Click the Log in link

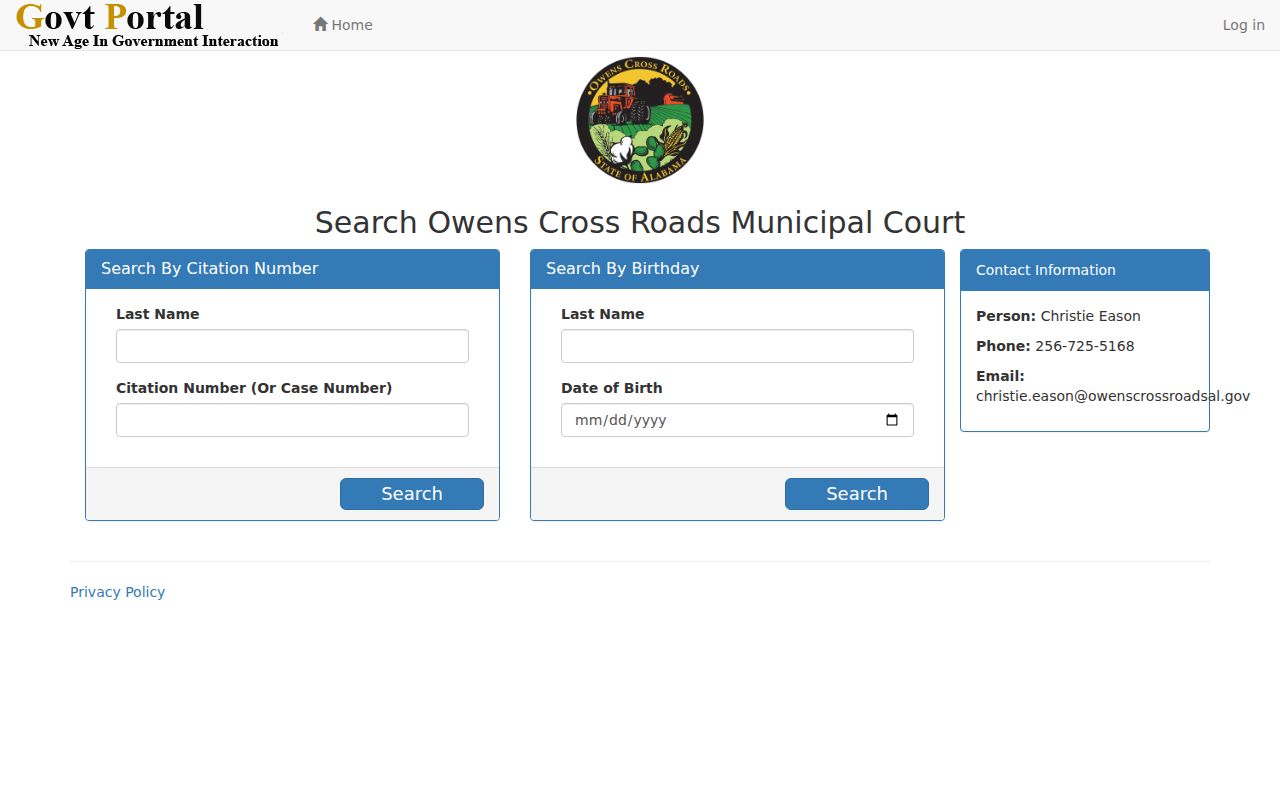(x=1243, y=25)
